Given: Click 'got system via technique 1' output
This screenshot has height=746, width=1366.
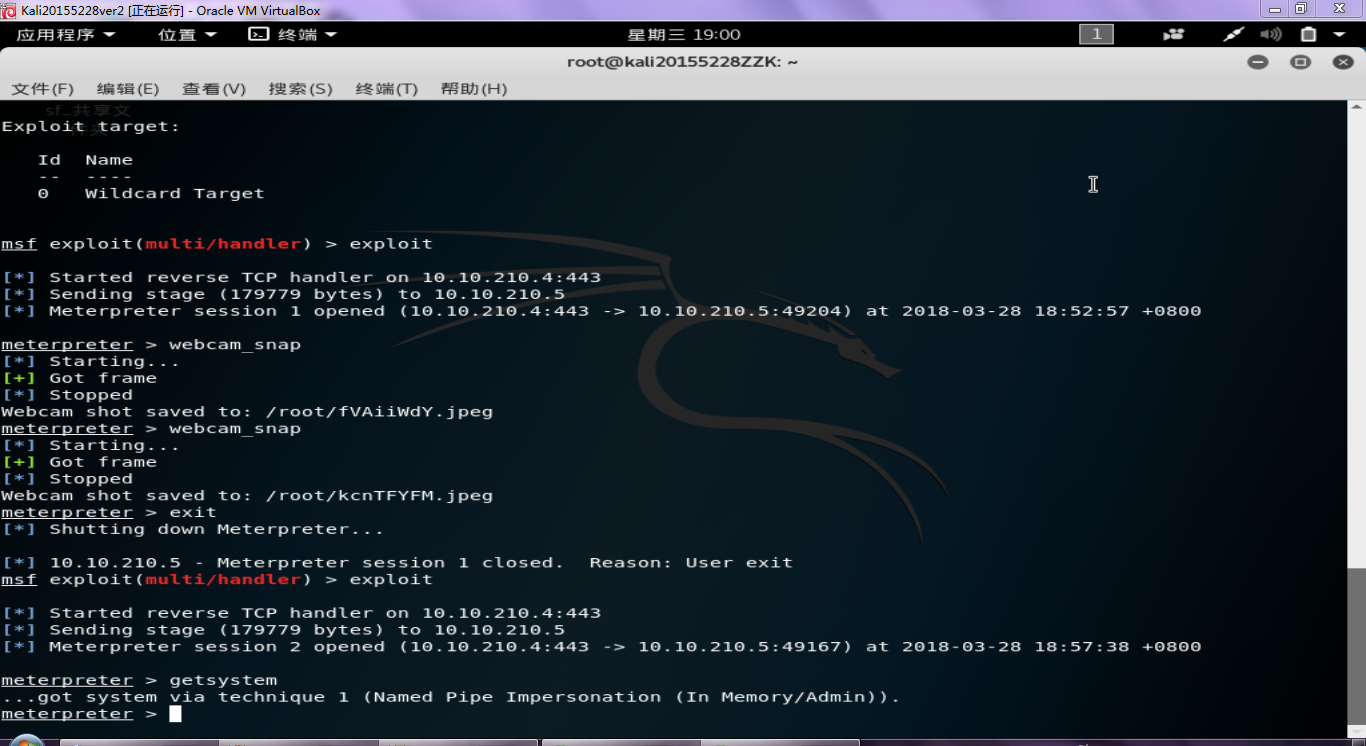Looking at the screenshot, I should pos(451,697).
